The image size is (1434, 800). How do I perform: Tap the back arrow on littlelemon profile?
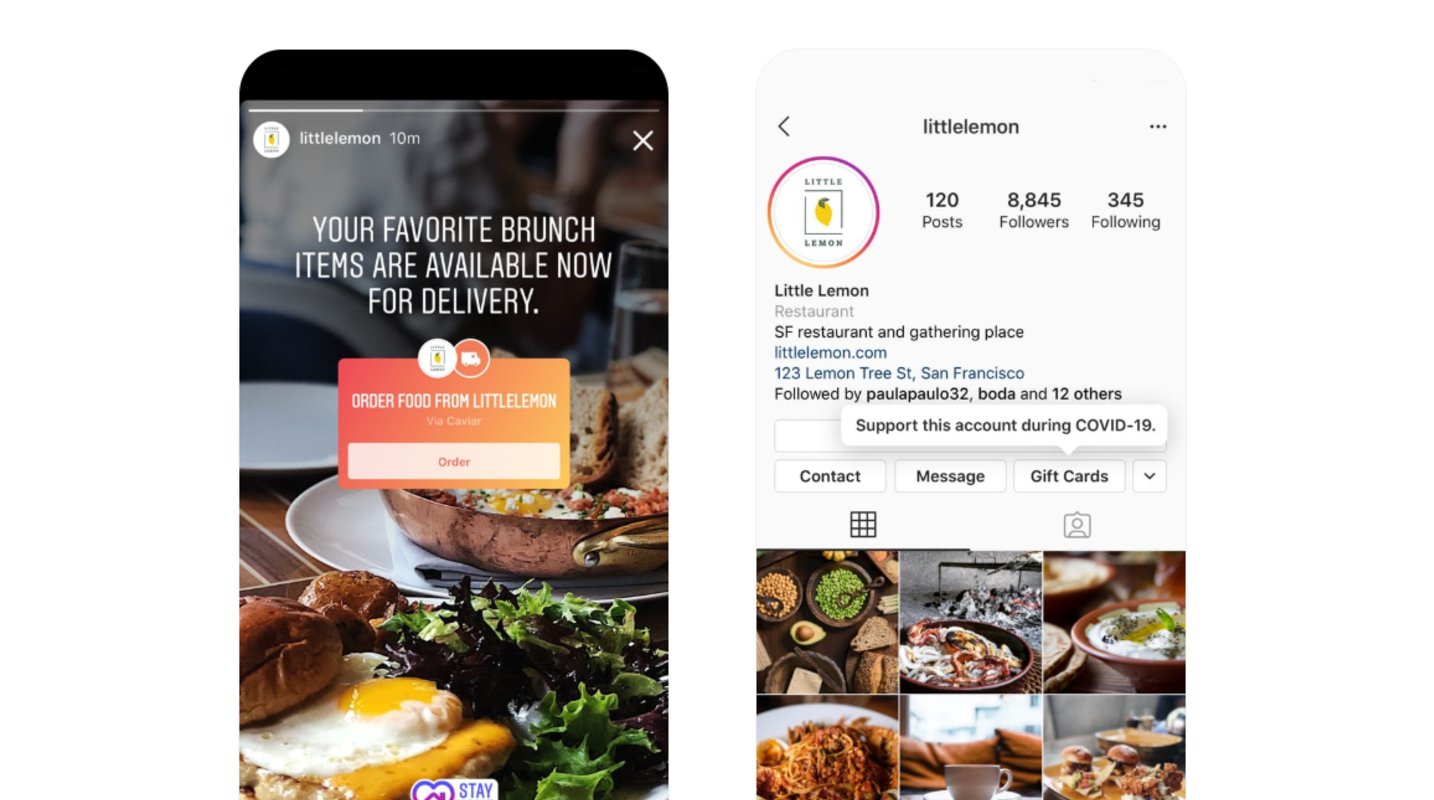point(784,126)
